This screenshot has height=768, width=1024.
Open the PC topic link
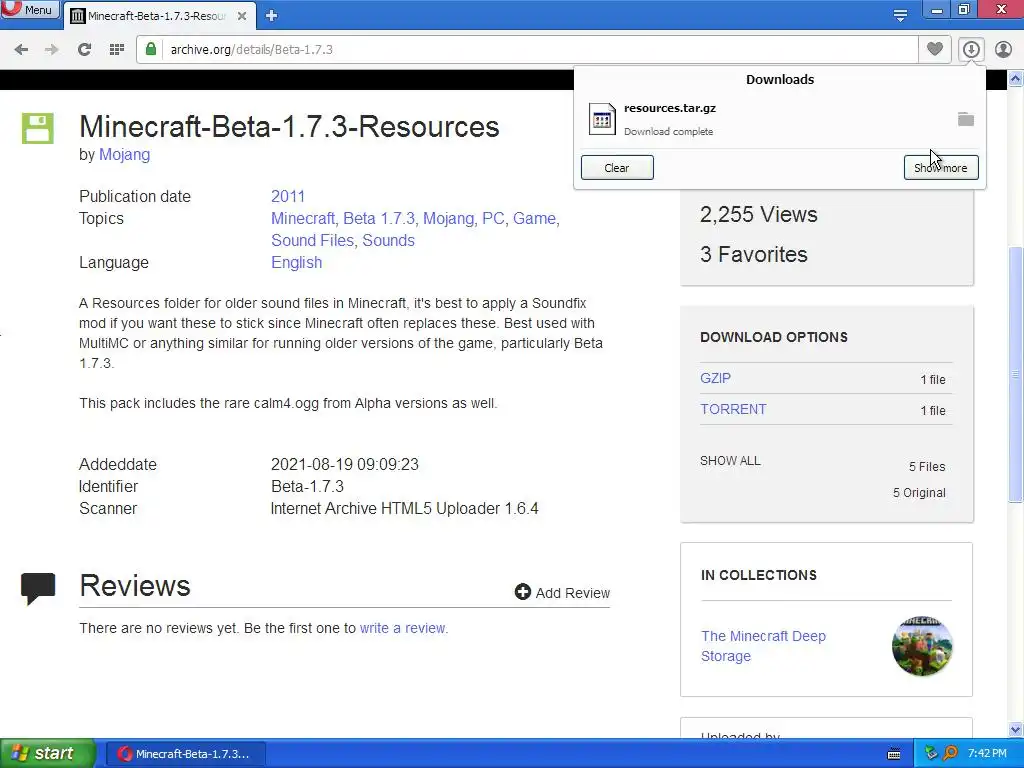click(x=493, y=218)
